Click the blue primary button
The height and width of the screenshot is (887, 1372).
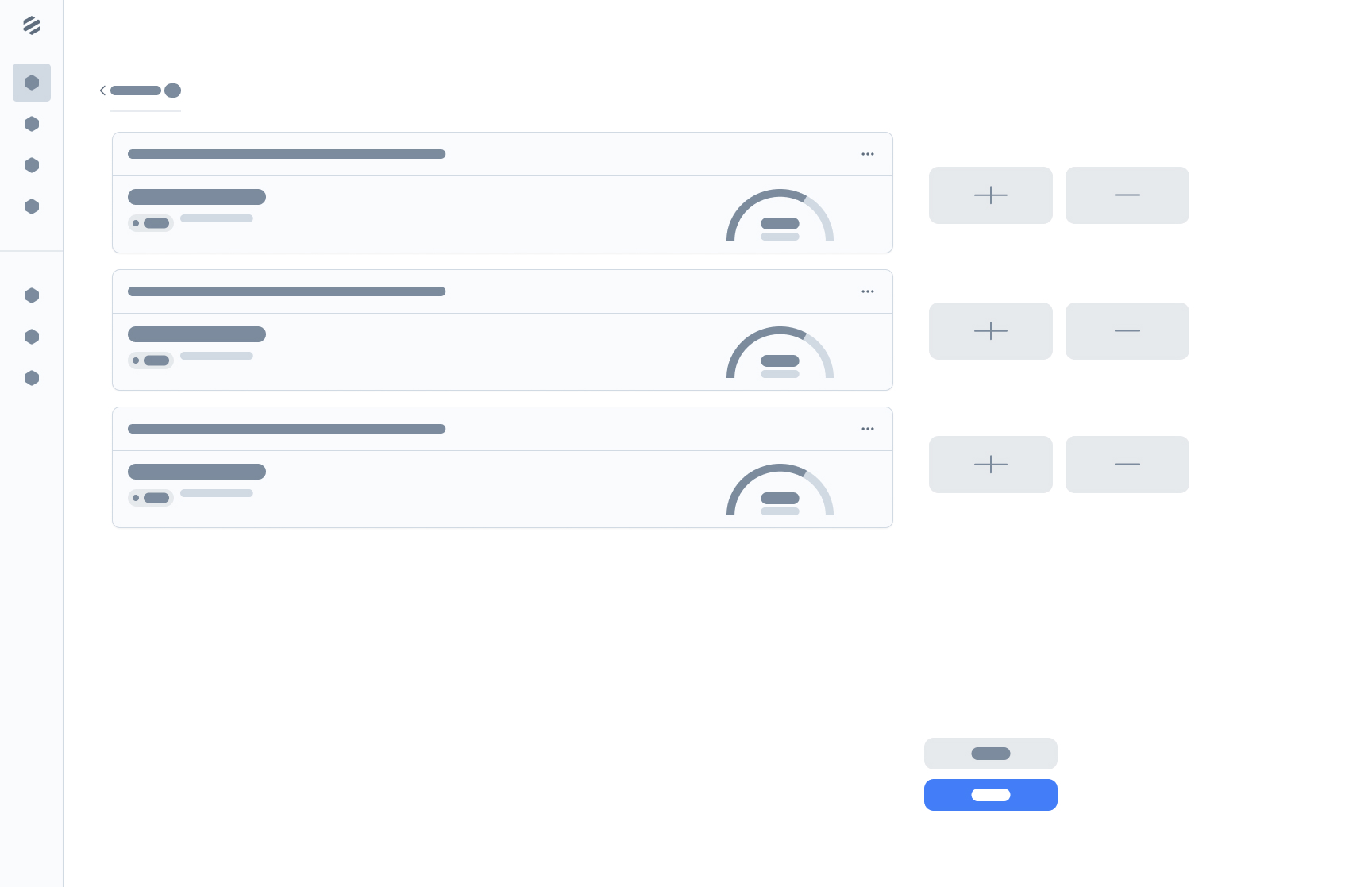(x=990, y=795)
